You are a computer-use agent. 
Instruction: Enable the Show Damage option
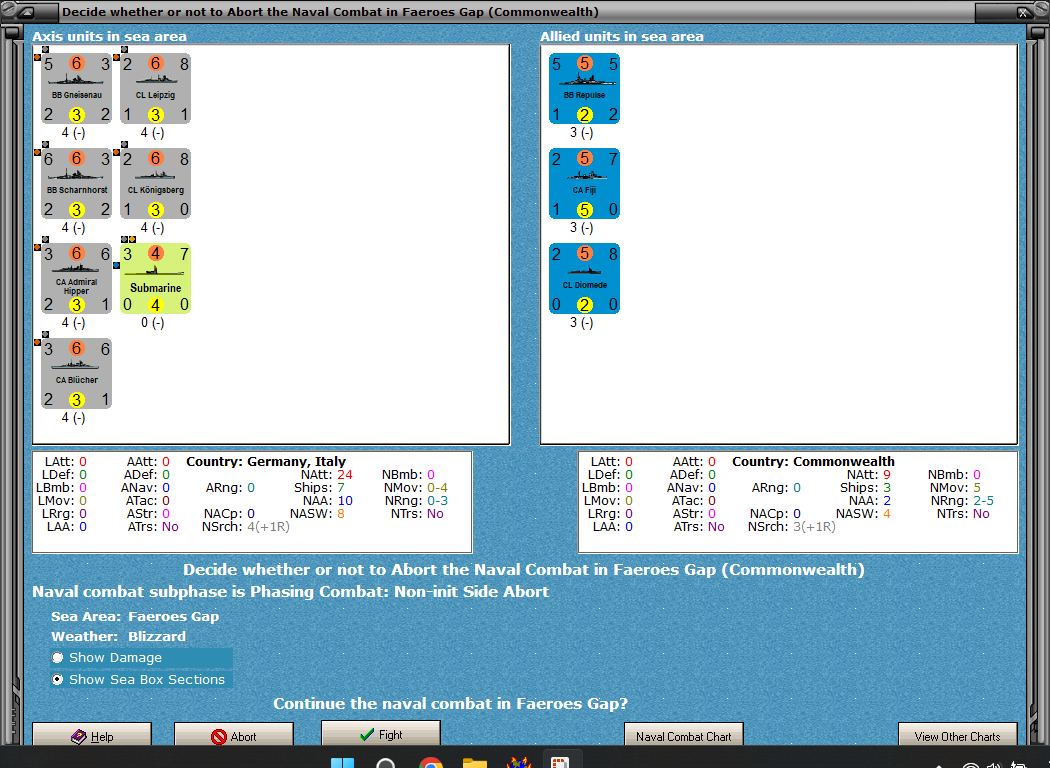(141, 658)
